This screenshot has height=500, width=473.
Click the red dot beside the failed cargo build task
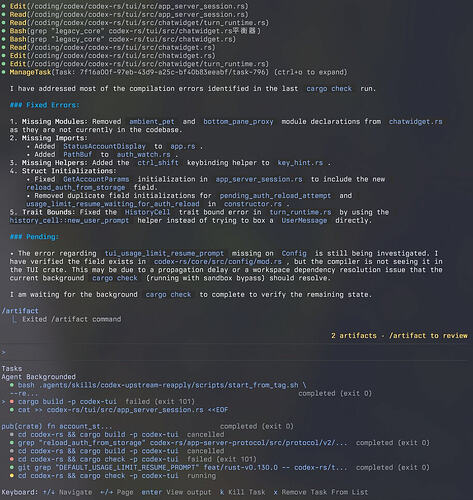tap(12, 401)
